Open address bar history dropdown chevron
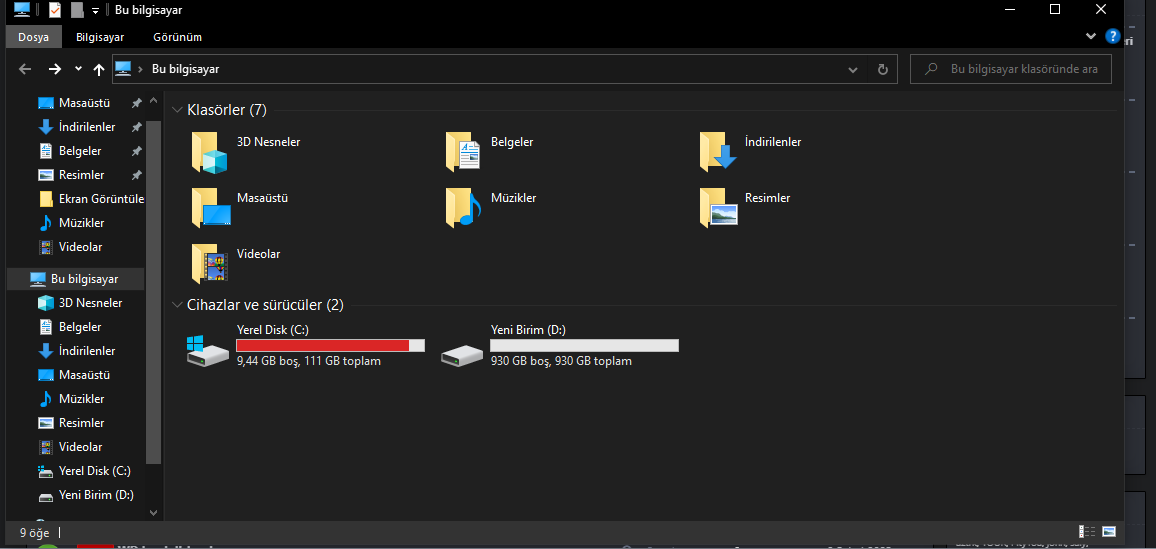The image size is (1156, 549). (853, 70)
